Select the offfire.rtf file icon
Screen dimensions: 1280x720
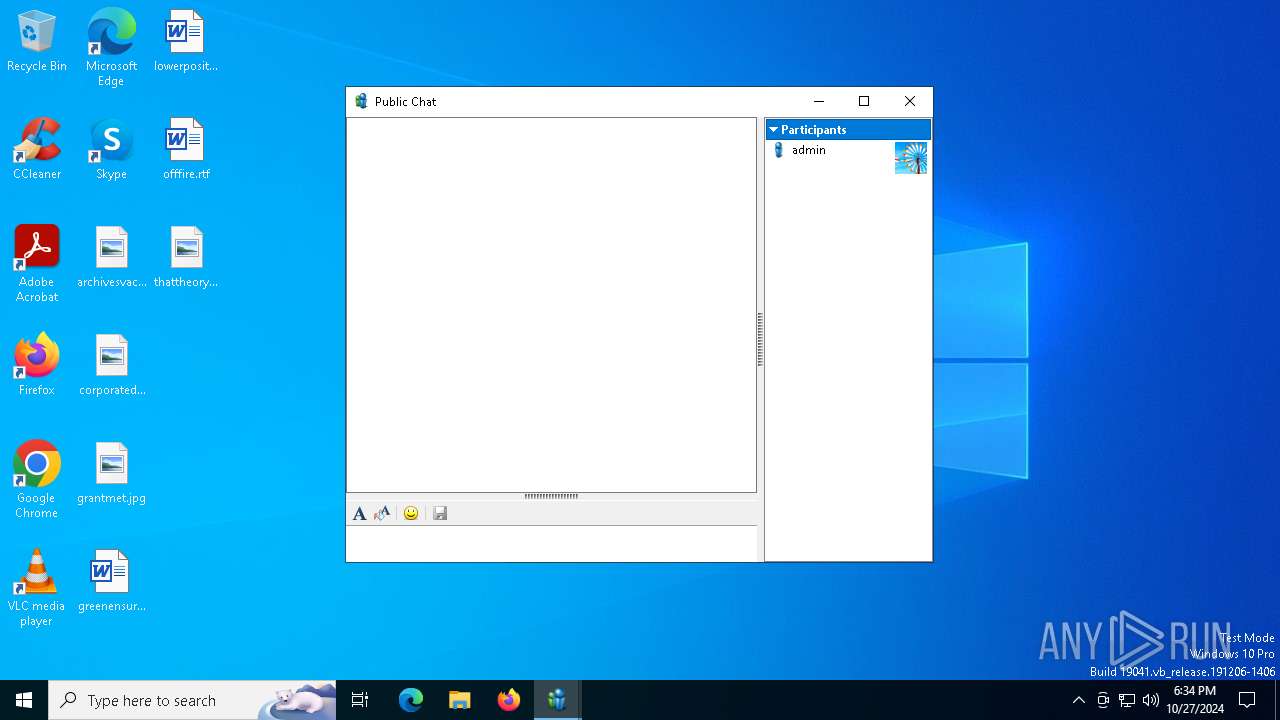point(186,150)
